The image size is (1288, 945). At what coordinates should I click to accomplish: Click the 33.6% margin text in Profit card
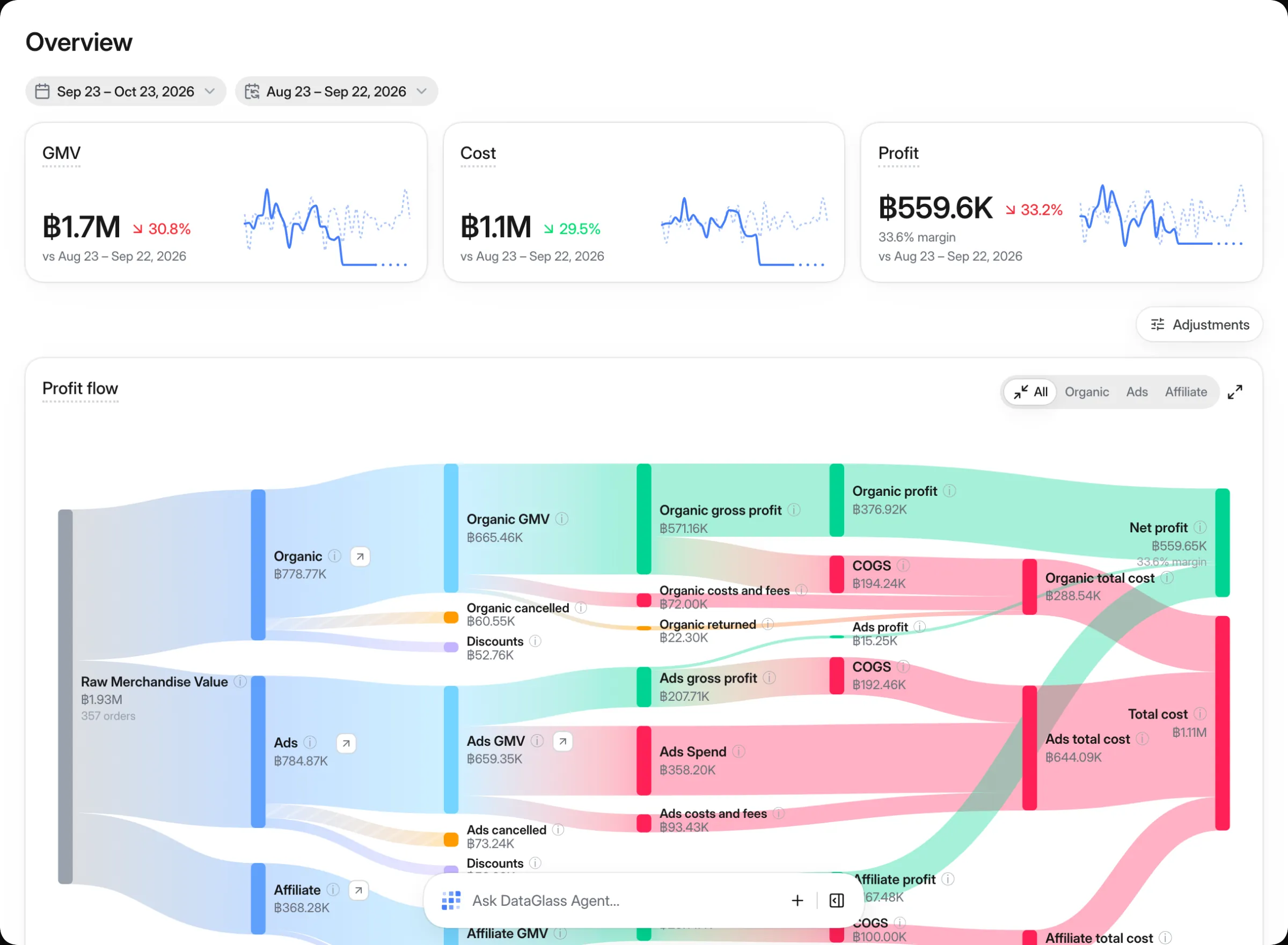pyautogui.click(x=917, y=237)
